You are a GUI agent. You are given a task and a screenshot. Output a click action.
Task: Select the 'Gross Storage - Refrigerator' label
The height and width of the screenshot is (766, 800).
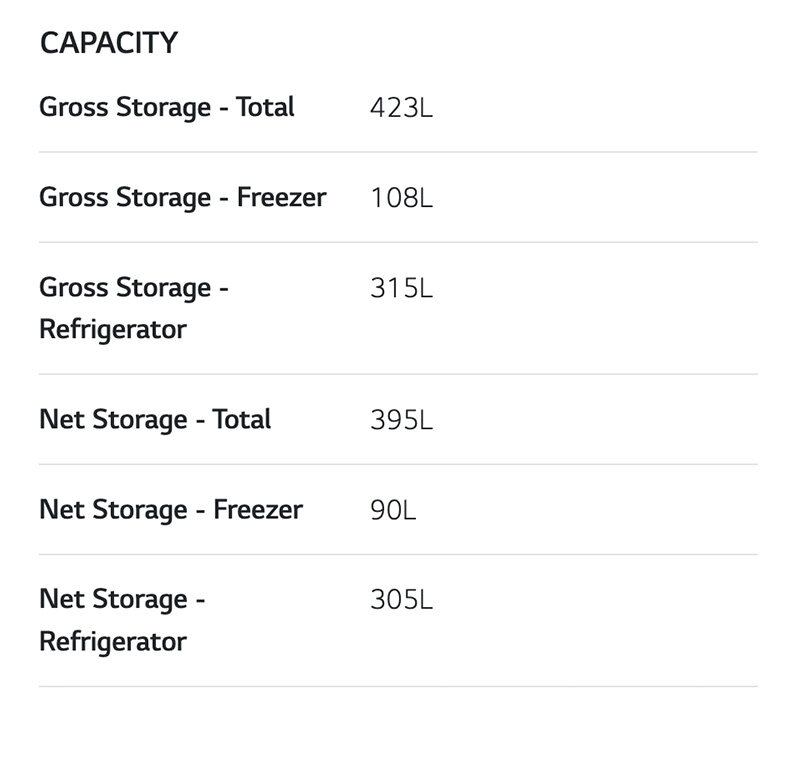click(134, 308)
